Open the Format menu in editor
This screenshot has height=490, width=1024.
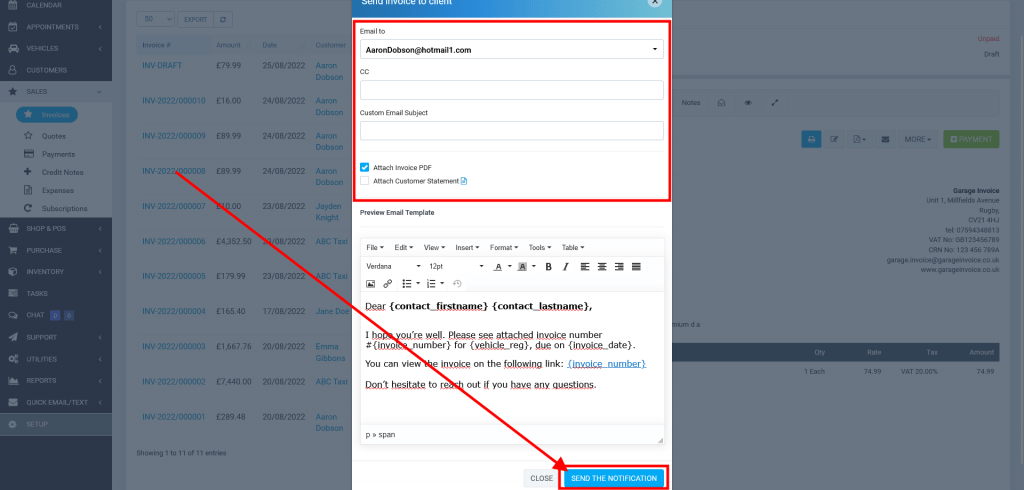click(x=504, y=247)
